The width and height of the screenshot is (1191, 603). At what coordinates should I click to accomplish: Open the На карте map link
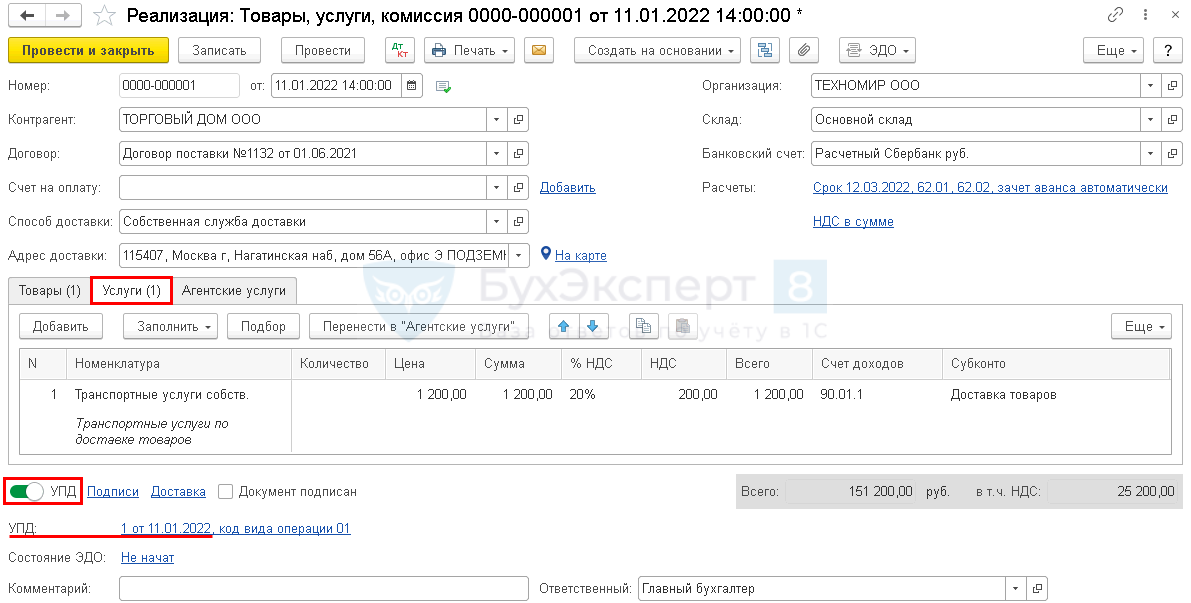(x=580, y=256)
